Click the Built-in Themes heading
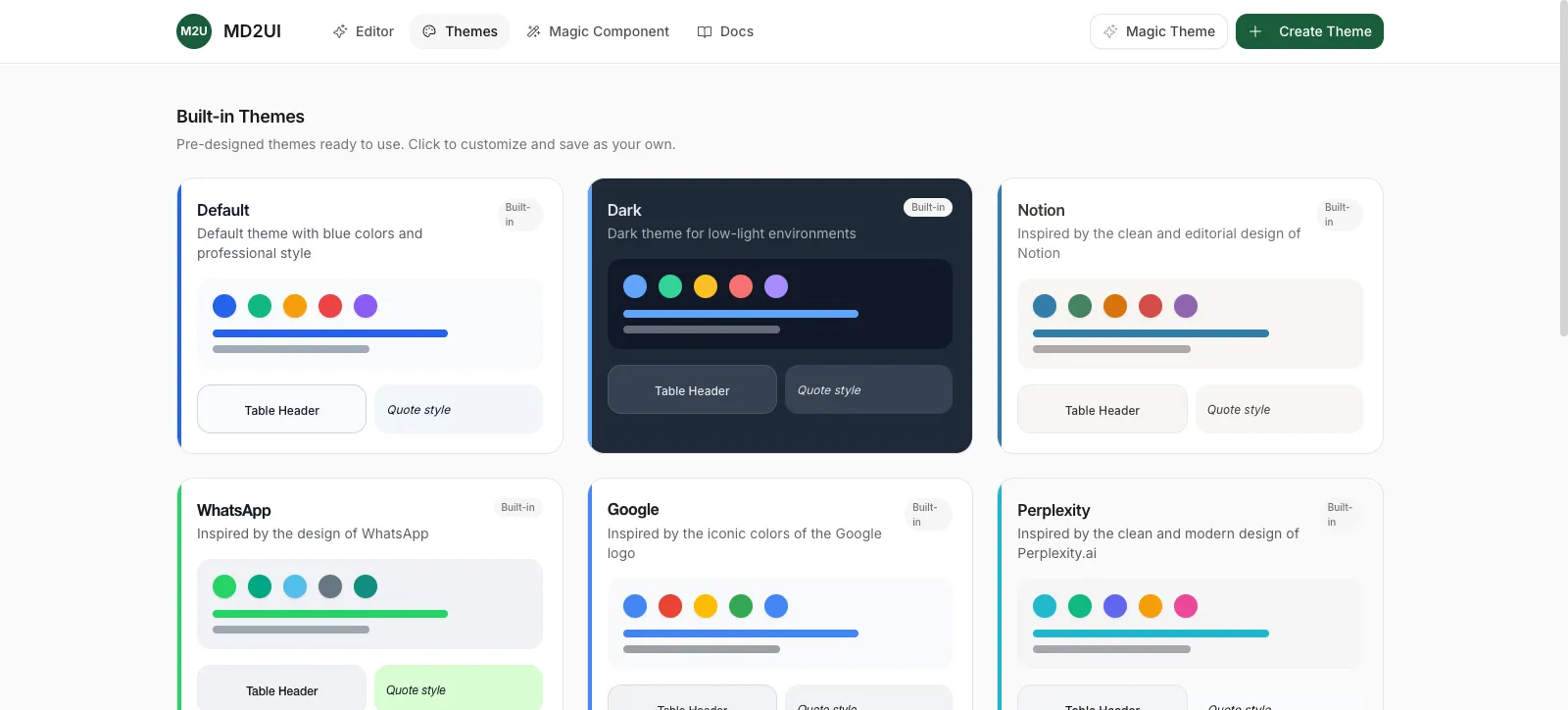This screenshot has height=710, width=1568. tap(240, 117)
